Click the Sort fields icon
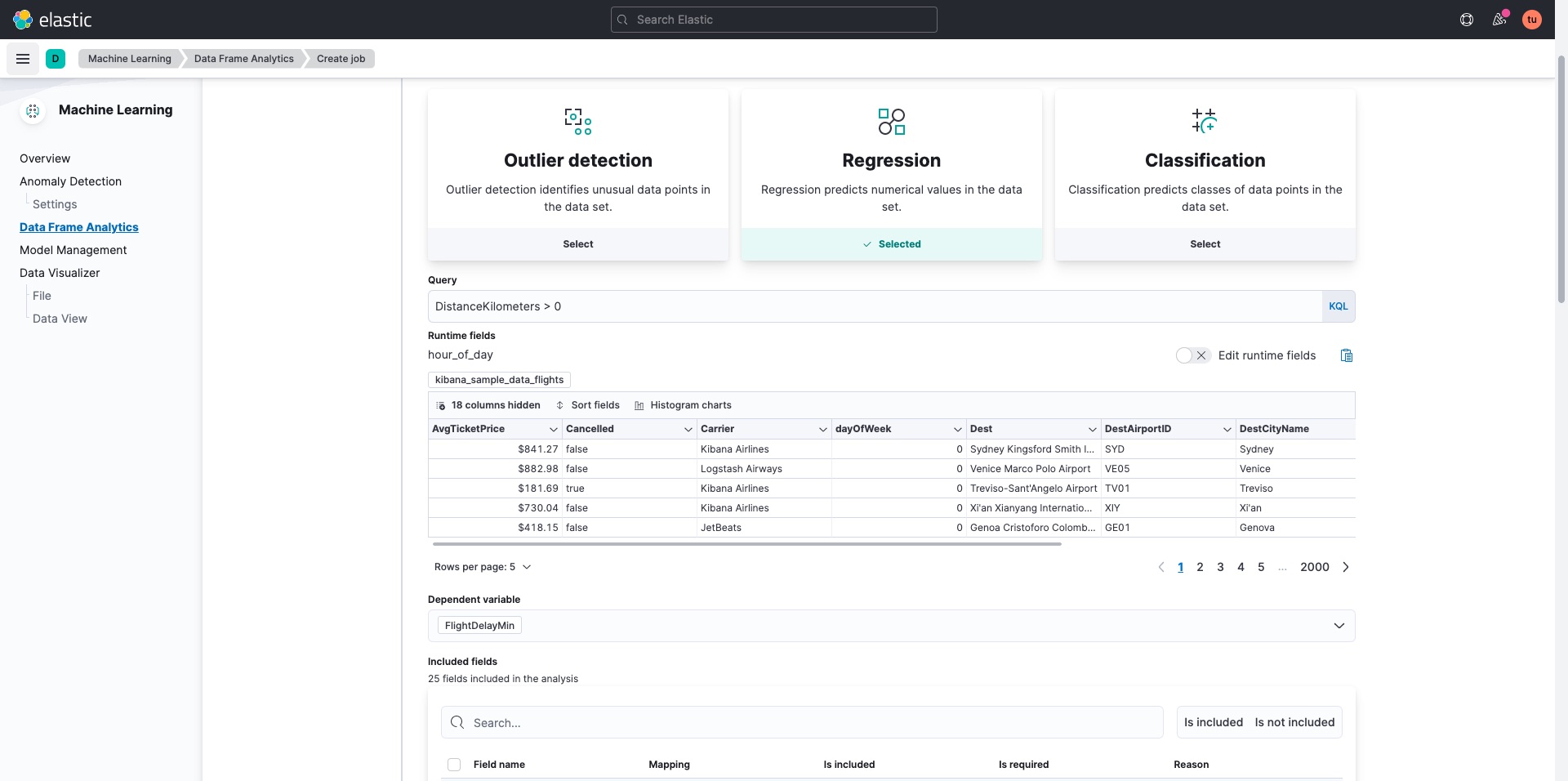 (588, 404)
